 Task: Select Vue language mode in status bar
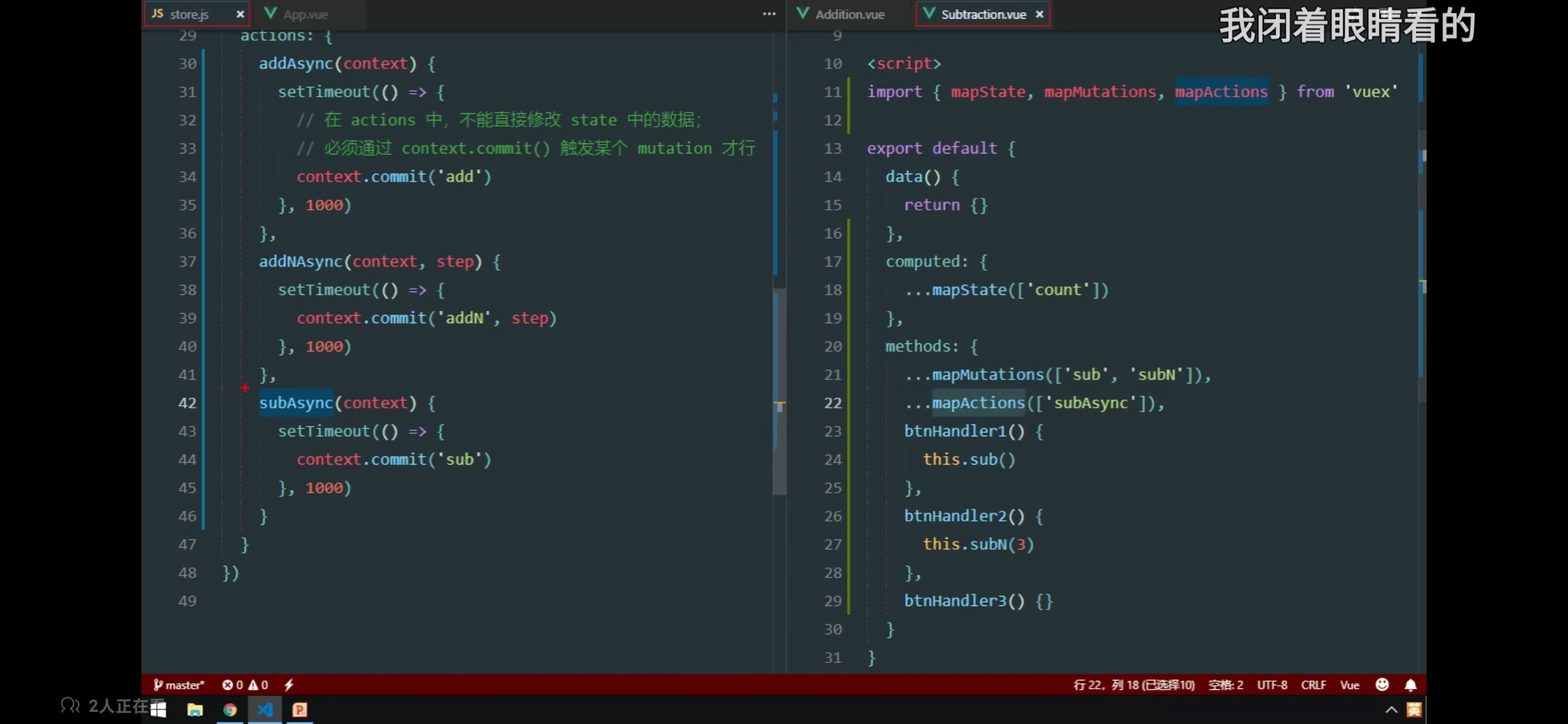tap(1350, 684)
